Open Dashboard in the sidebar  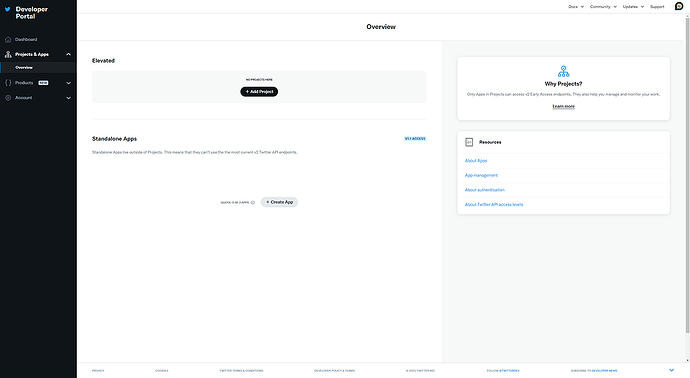(x=26, y=40)
